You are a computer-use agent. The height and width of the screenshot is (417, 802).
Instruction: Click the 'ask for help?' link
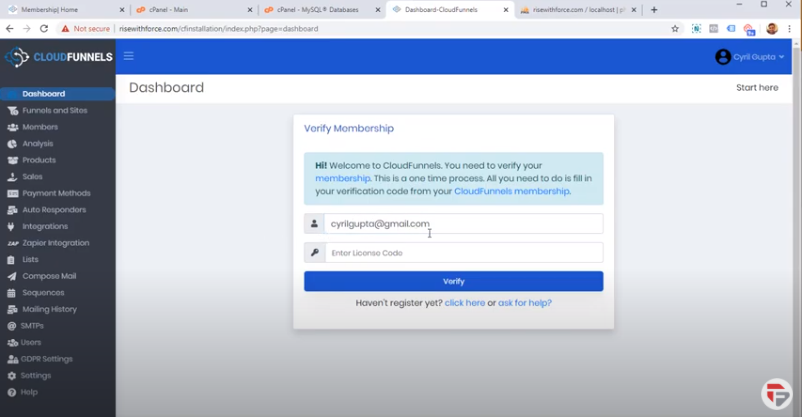tap(525, 303)
